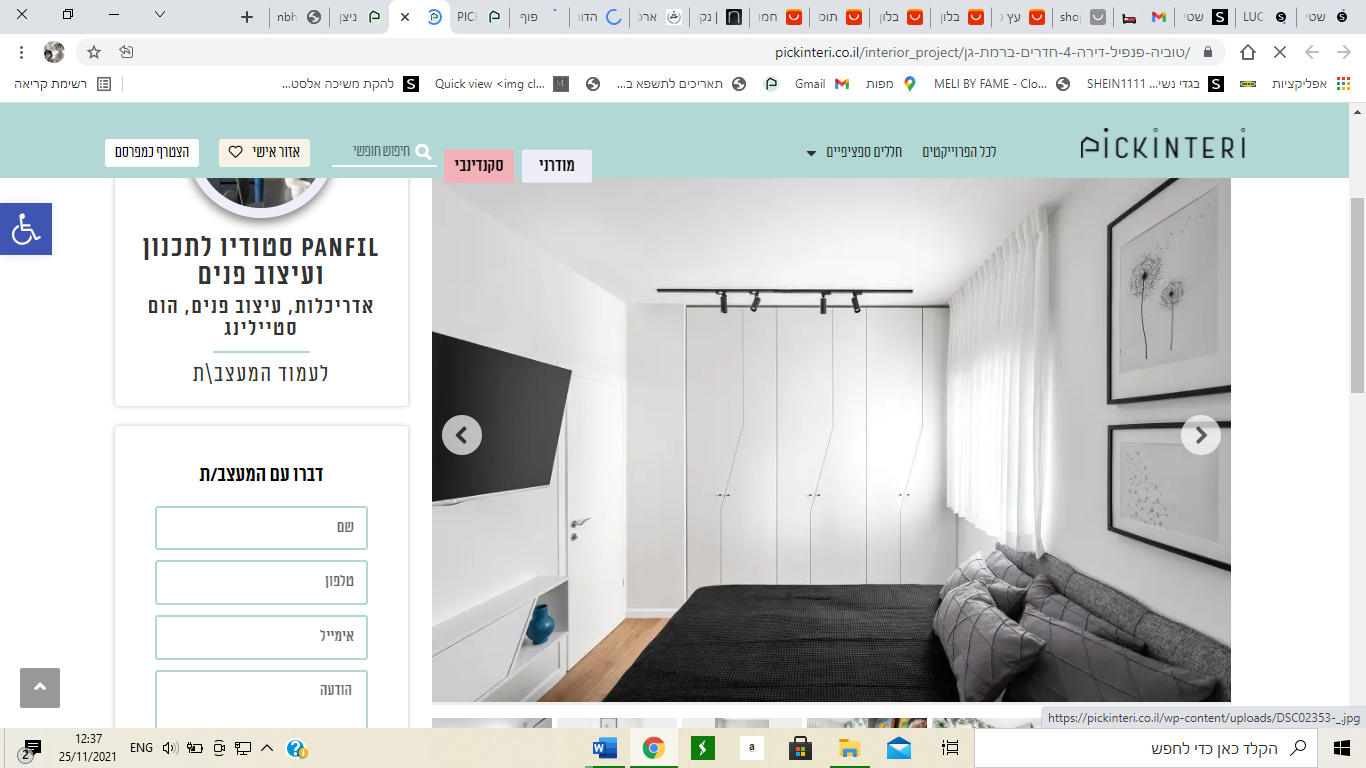Click the Chrome address bar URL

[x=982, y=52]
